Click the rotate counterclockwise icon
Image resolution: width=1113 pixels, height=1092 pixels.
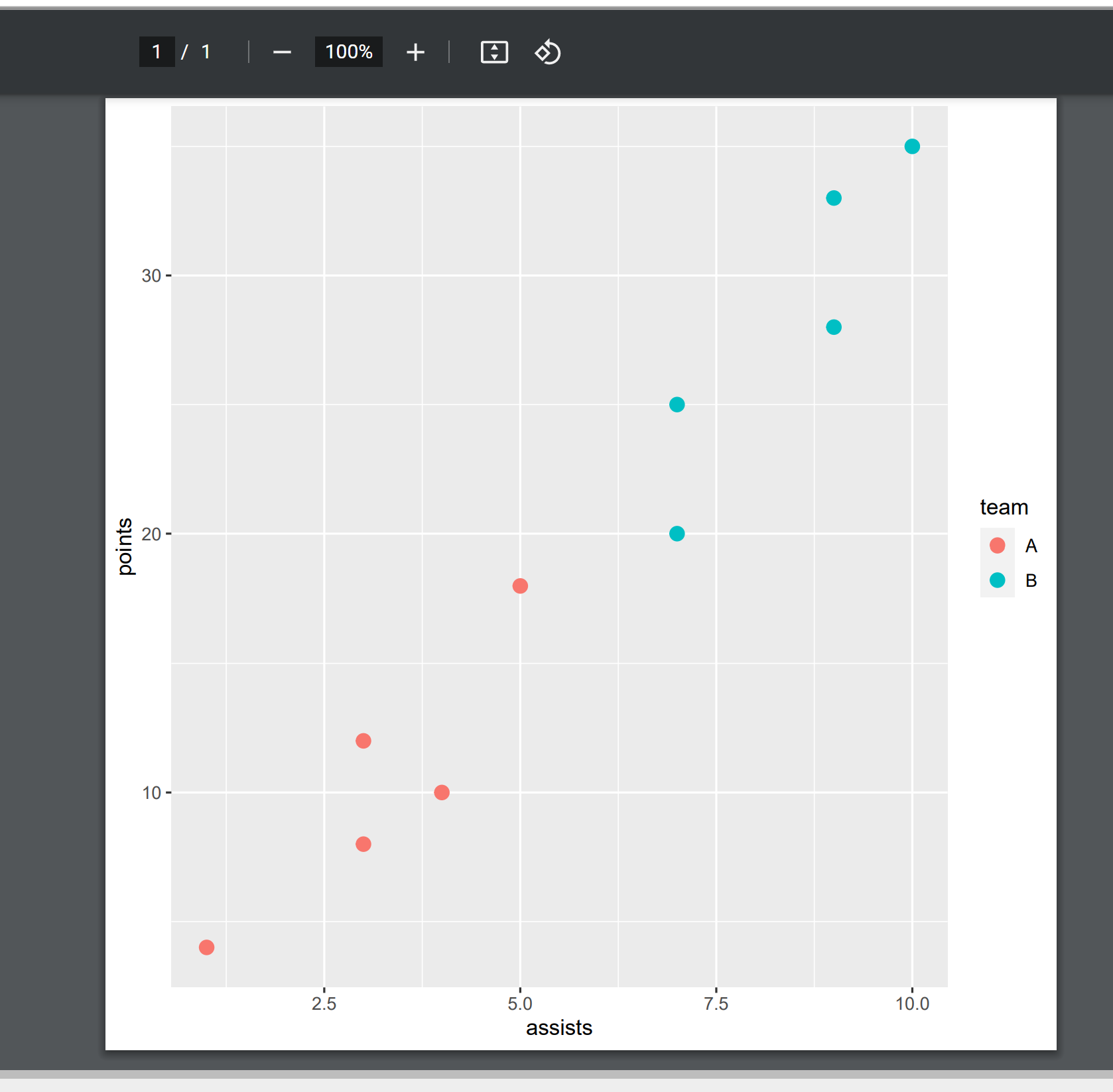tap(547, 52)
